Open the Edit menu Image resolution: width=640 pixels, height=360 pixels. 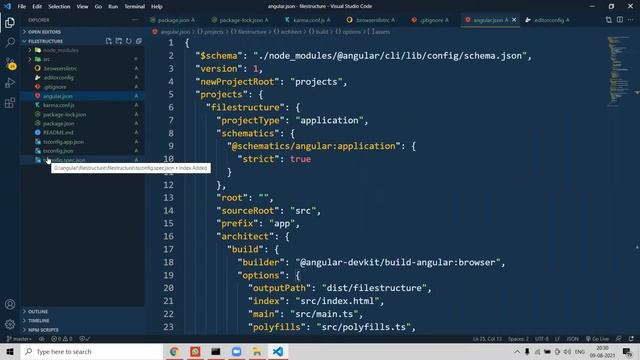click(37, 6)
